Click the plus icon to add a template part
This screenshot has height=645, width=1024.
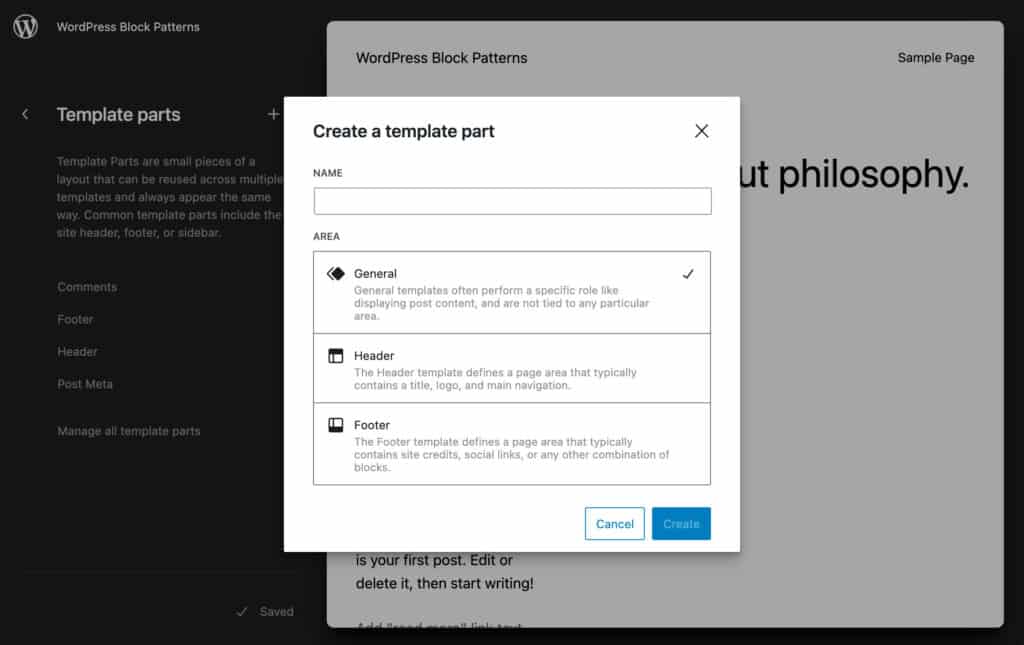pyautogui.click(x=273, y=114)
